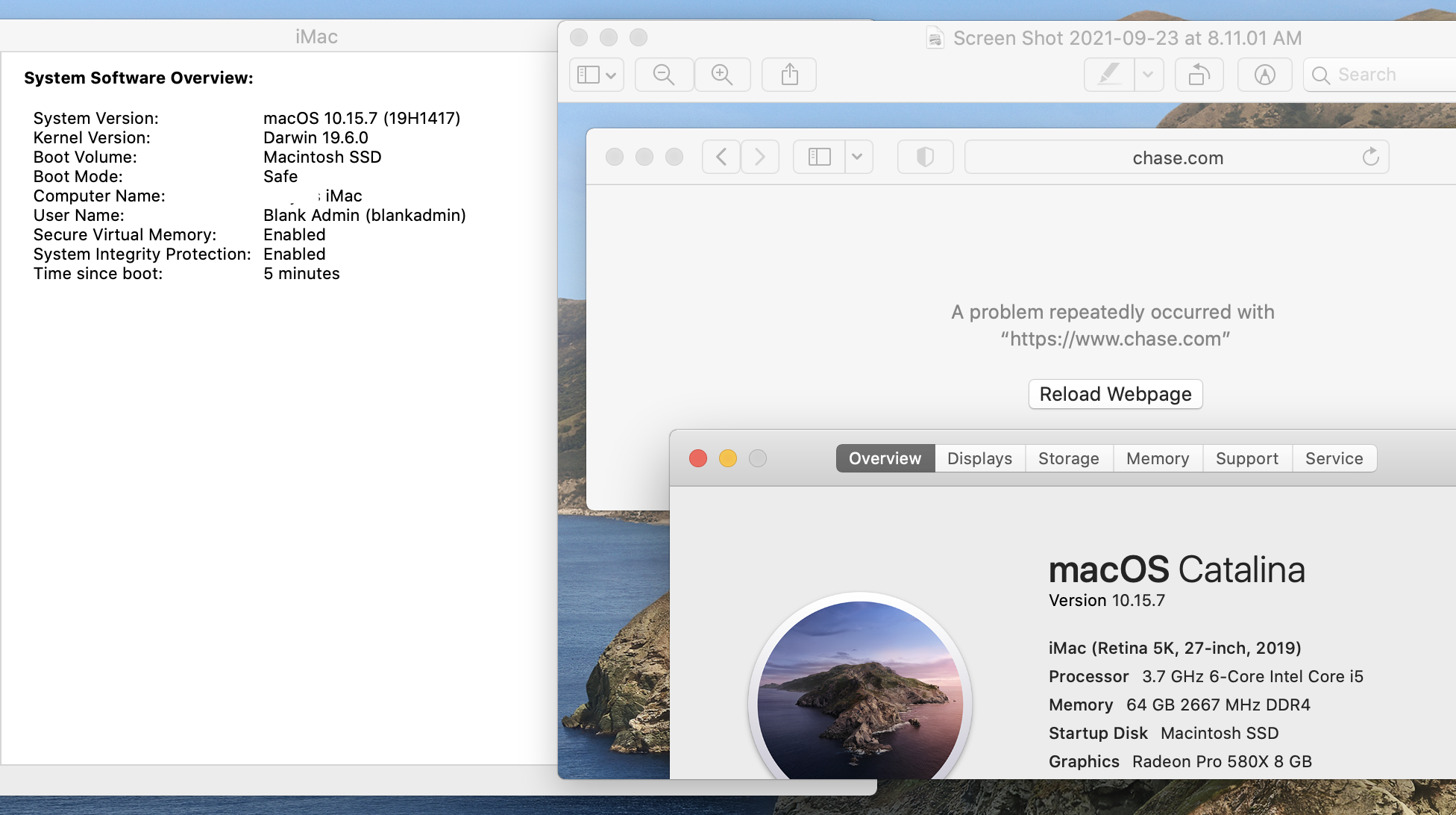
Task: Expand the Preview sidebar view dropdown chevron
Action: (611, 75)
